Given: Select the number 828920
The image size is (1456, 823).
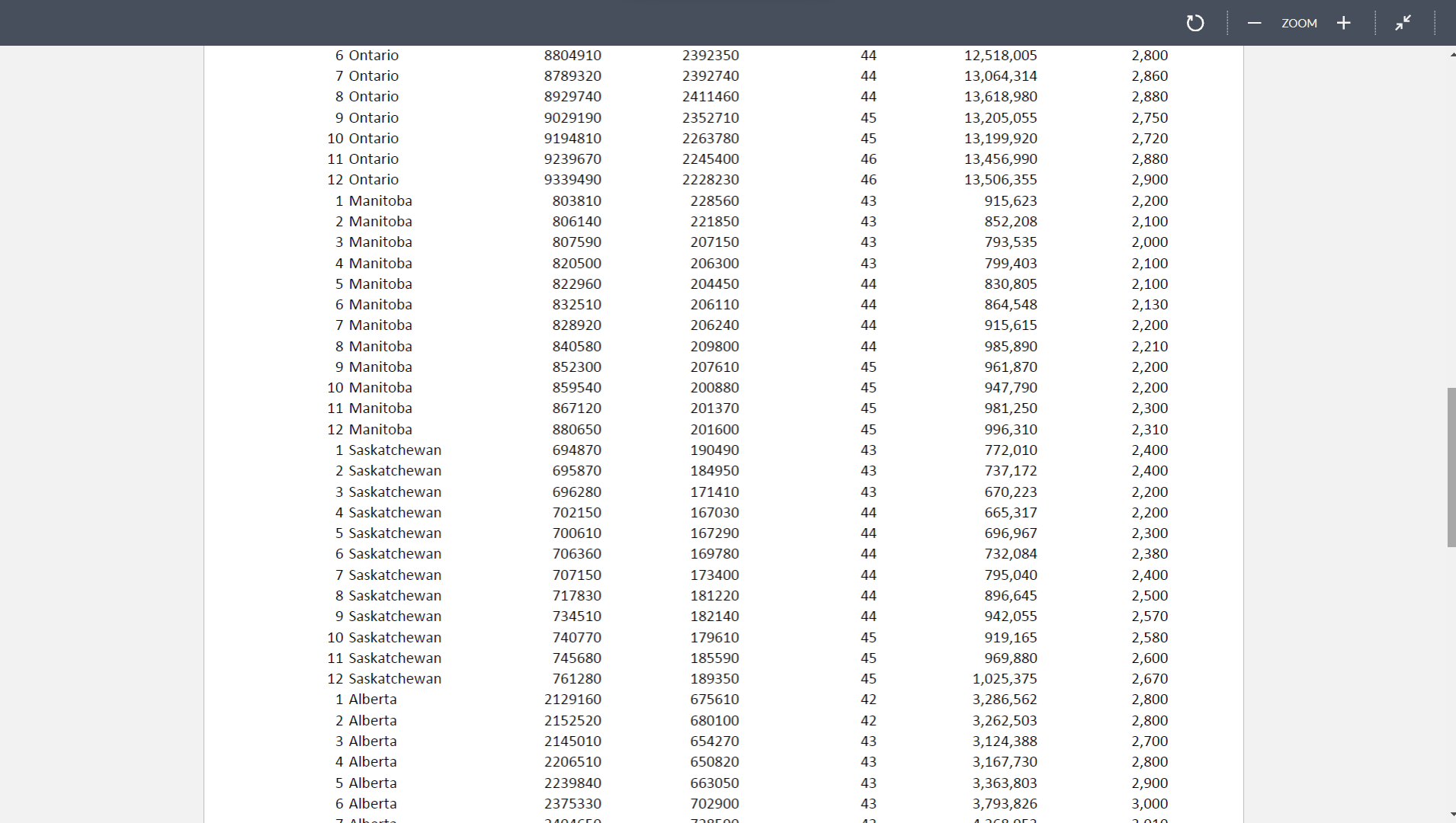Looking at the screenshot, I should pos(577,325).
